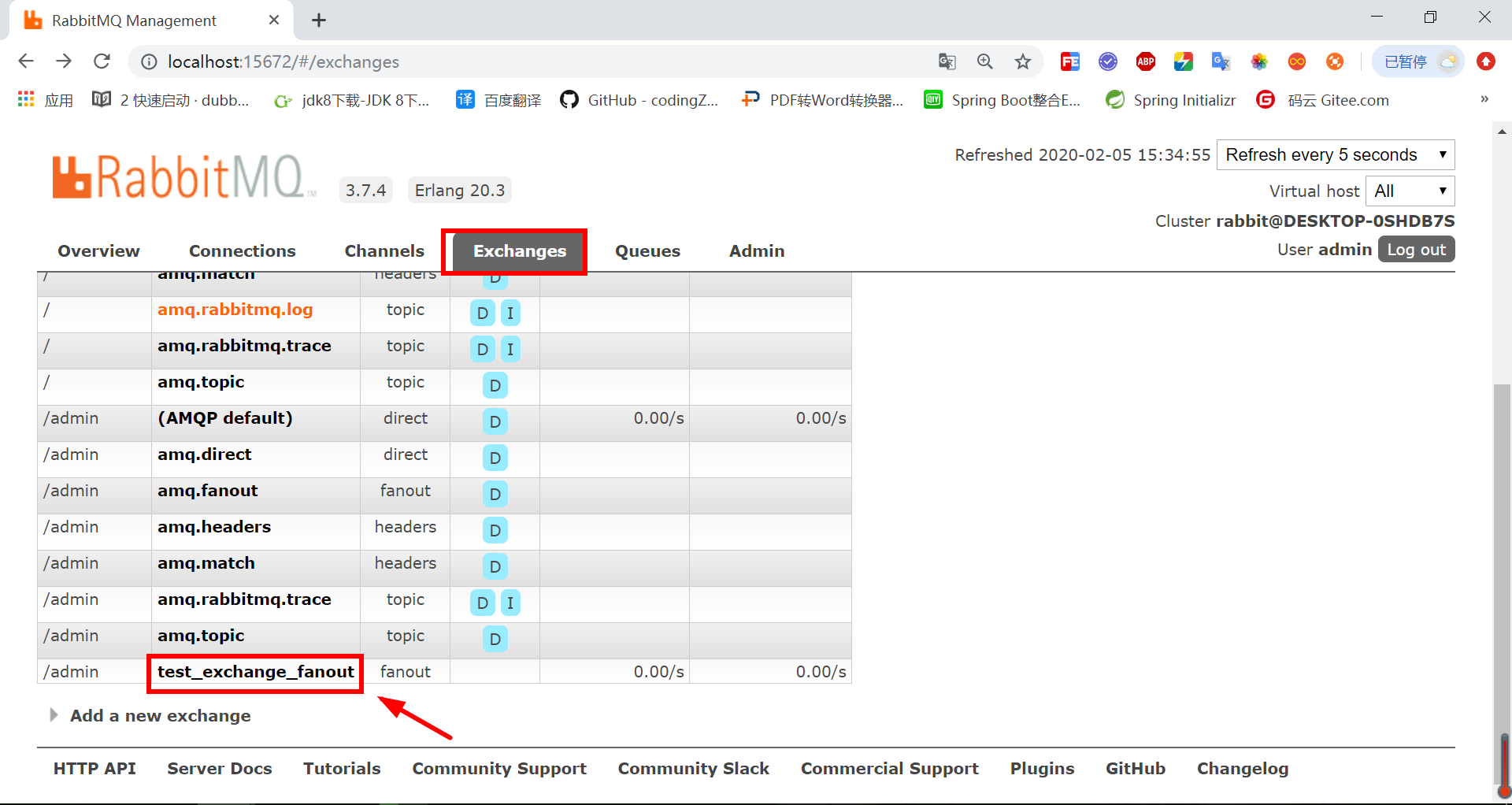This screenshot has height=805, width=1512.
Task: Open the (AMQP default) exchange
Action: [224, 418]
